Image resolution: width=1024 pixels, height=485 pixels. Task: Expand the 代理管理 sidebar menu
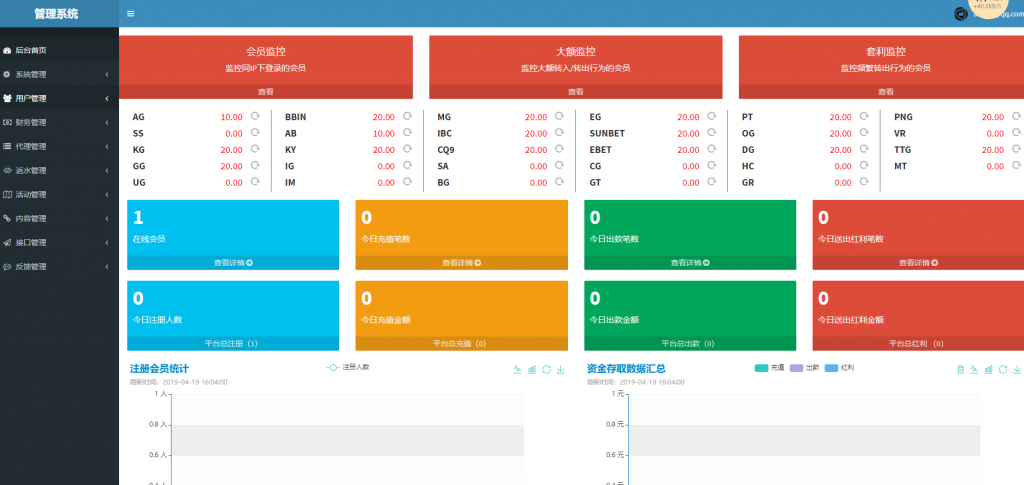tap(59, 146)
